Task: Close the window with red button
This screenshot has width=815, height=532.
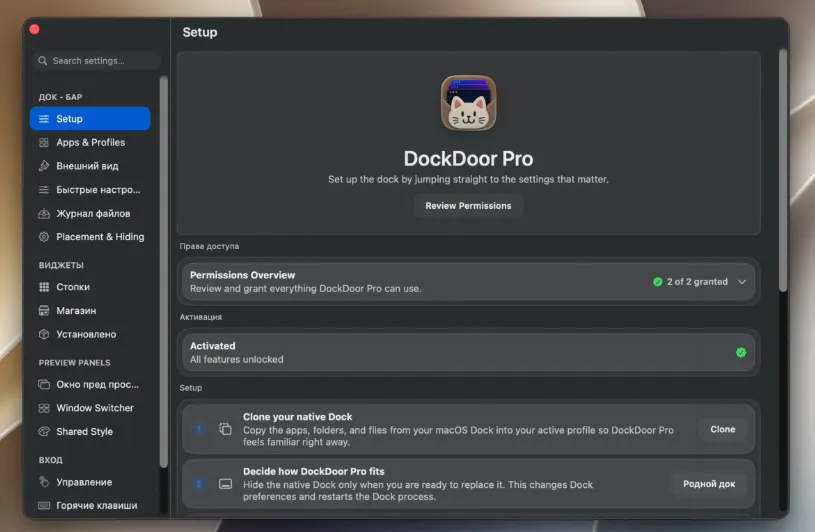Action: (x=35, y=29)
